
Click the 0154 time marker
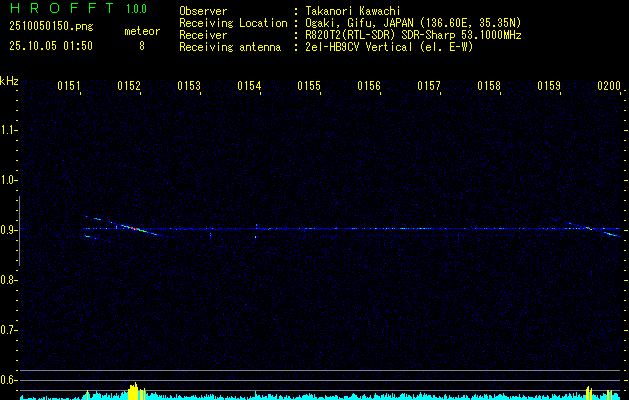pos(249,87)
